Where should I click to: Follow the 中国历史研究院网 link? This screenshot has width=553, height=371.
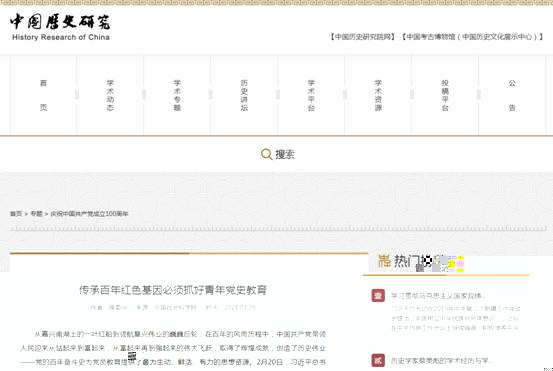(x=363, y=37)
